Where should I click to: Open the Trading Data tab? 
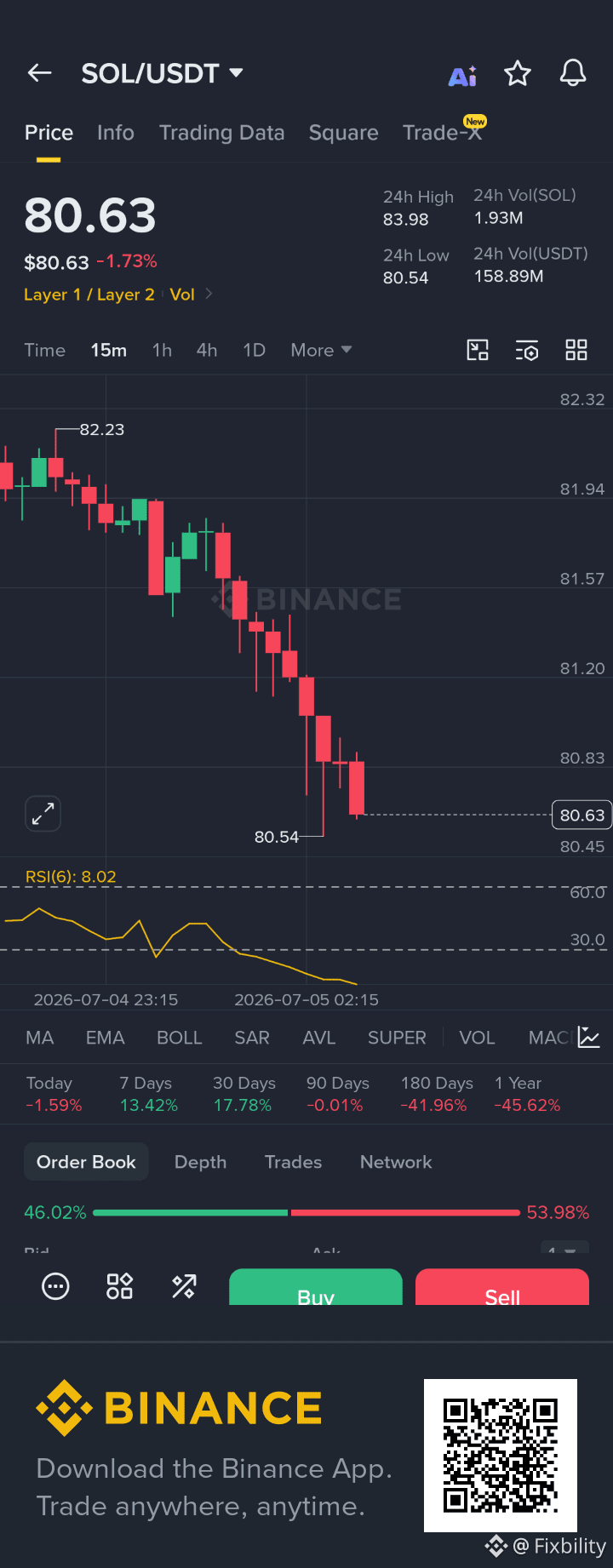click(x=221, y=133)
